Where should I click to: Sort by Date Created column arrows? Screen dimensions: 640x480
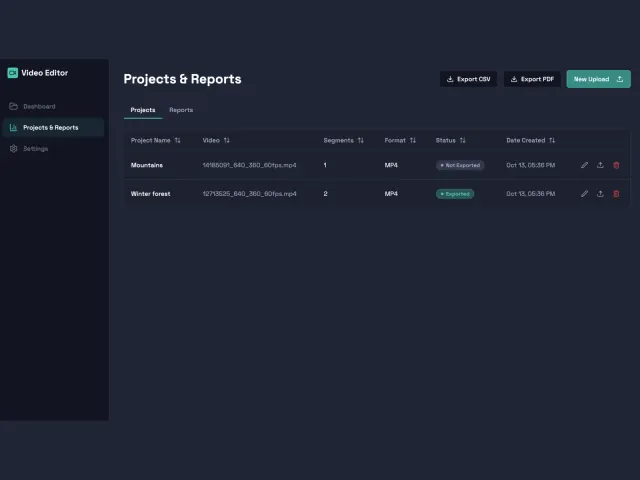pos(552,140)
